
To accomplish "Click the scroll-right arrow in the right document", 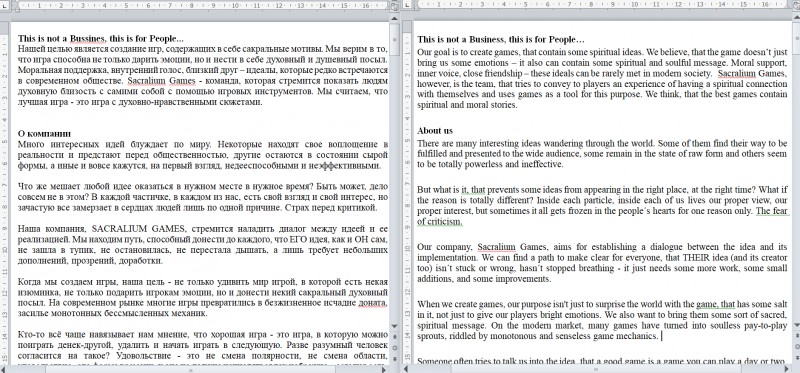I will [x=786, y=369].
